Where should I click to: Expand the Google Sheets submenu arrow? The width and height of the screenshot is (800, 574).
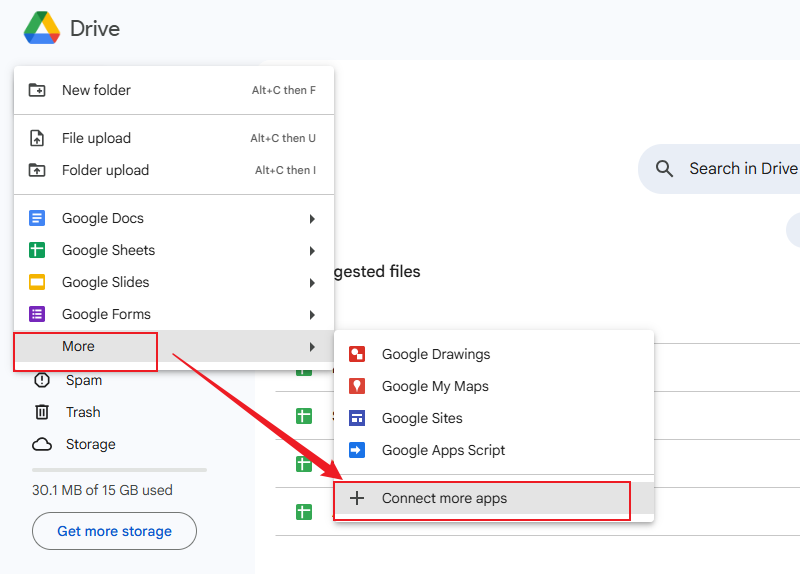[312, 251]
